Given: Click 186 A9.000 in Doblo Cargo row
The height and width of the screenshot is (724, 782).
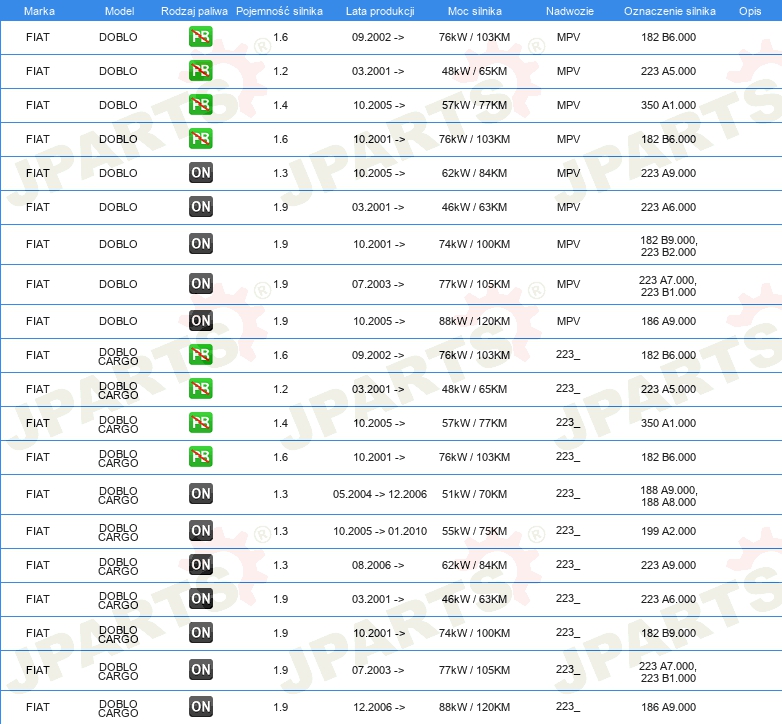Looking at the screenshot, I should coord(668,707).
